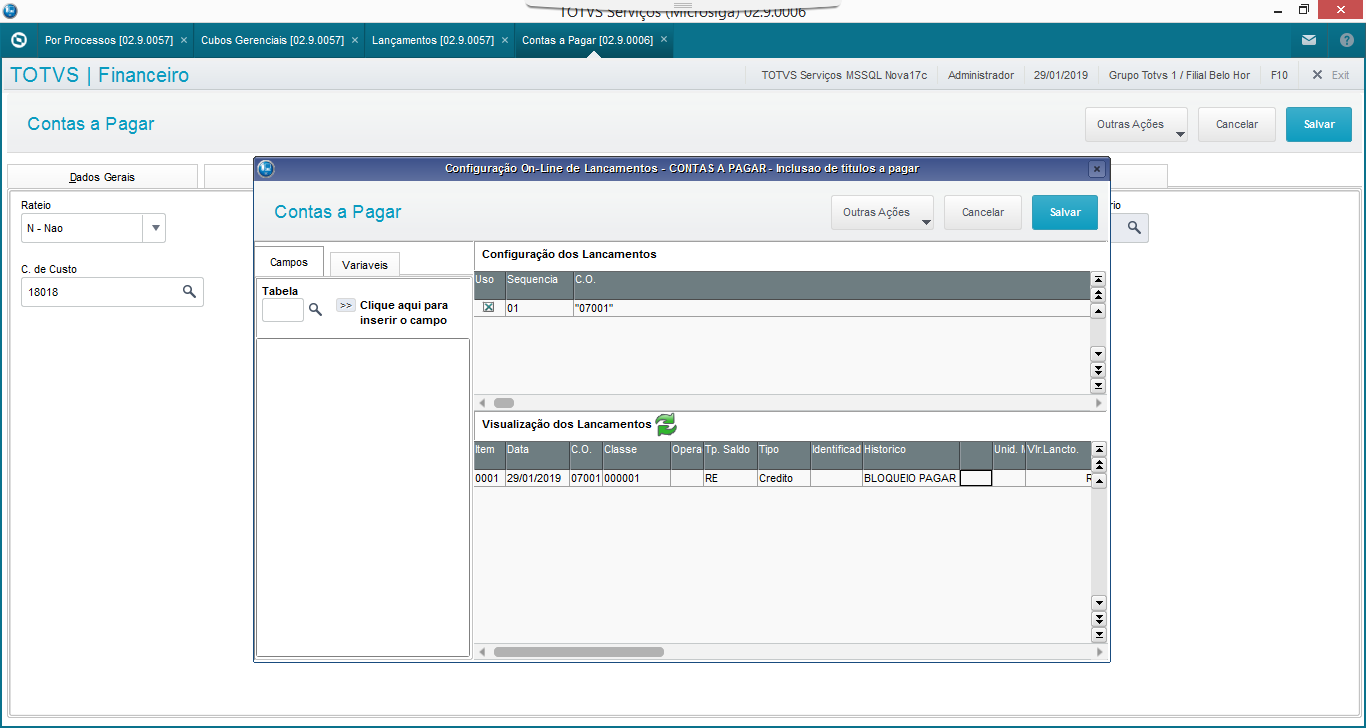This screenshot has height=728, width=1366.
Task: Move down one row in Visualização grid
Action: point(1099,603)
